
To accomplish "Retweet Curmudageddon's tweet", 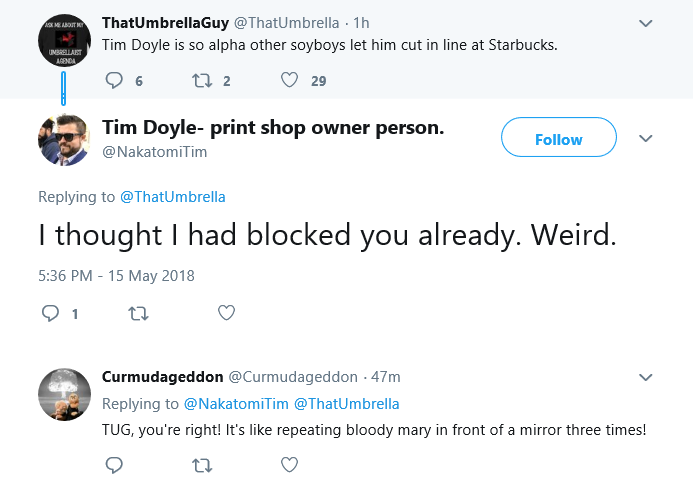I will pyautogui.click(x=202, y=465).
